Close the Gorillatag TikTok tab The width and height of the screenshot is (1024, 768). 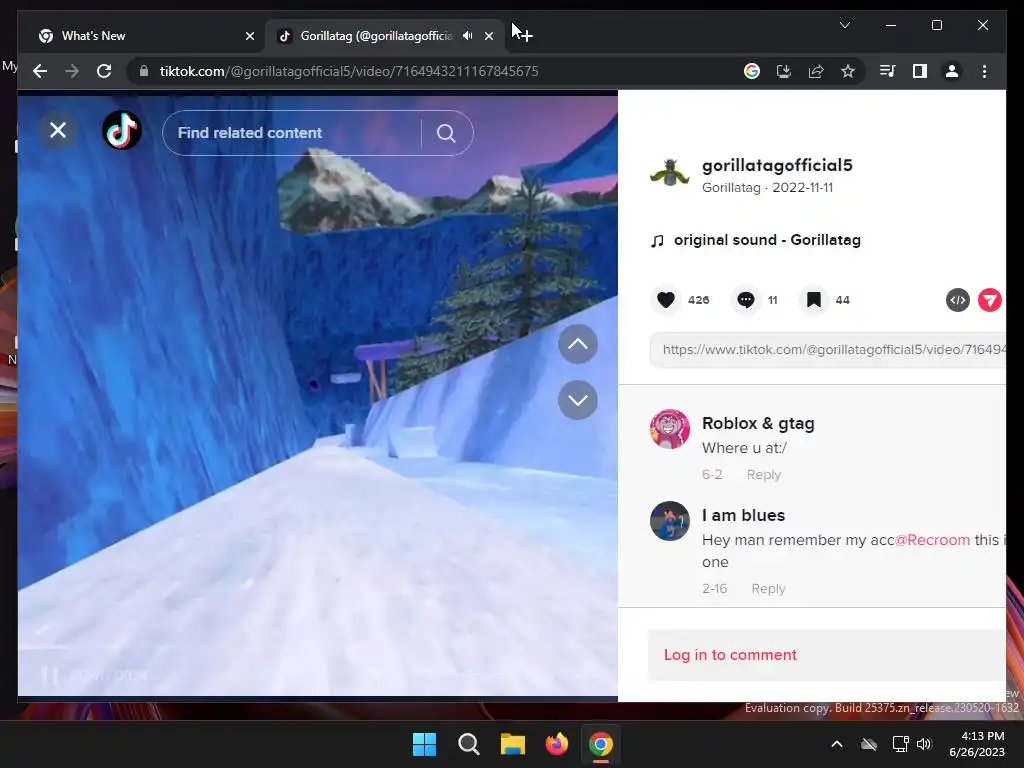(x=488, y=36)
